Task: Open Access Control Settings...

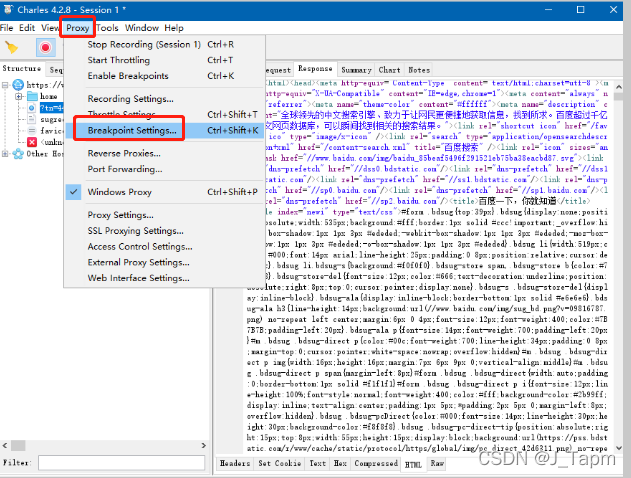Action: pyautogui.click(x=164, y=246)
